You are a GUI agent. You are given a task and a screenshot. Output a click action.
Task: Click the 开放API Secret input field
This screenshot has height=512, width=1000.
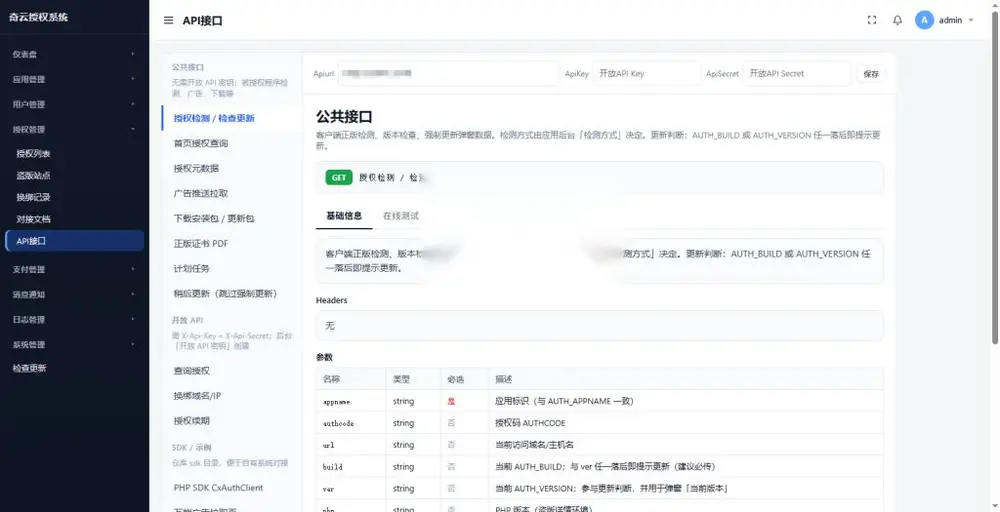[797, 73]
